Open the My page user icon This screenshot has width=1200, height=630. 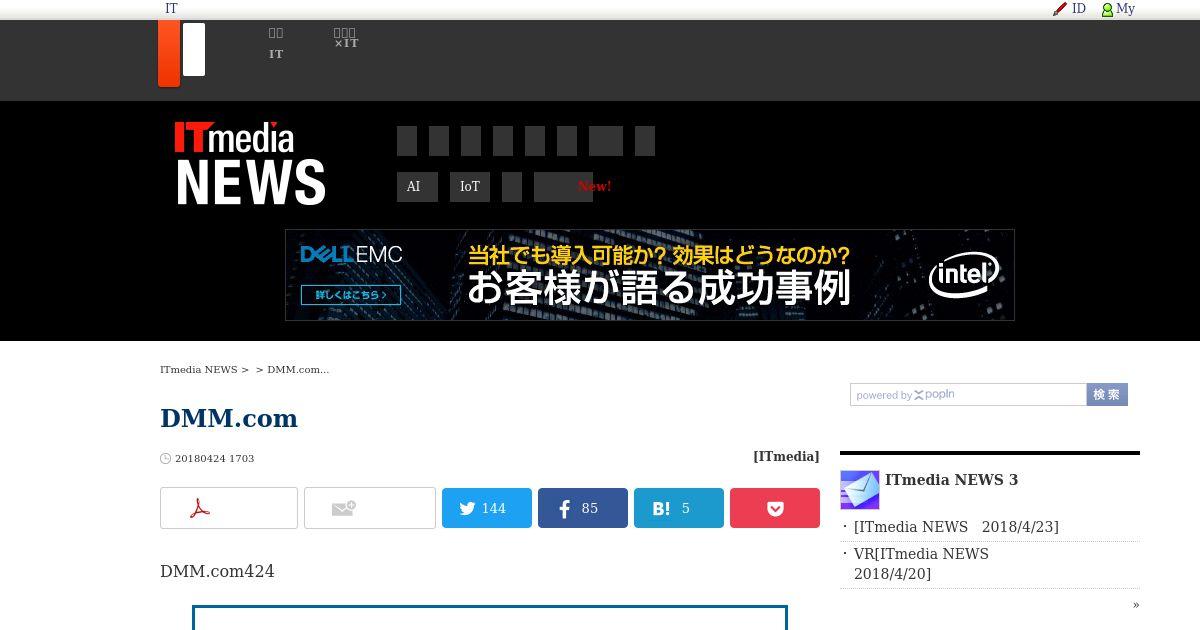coord(1107,9)
